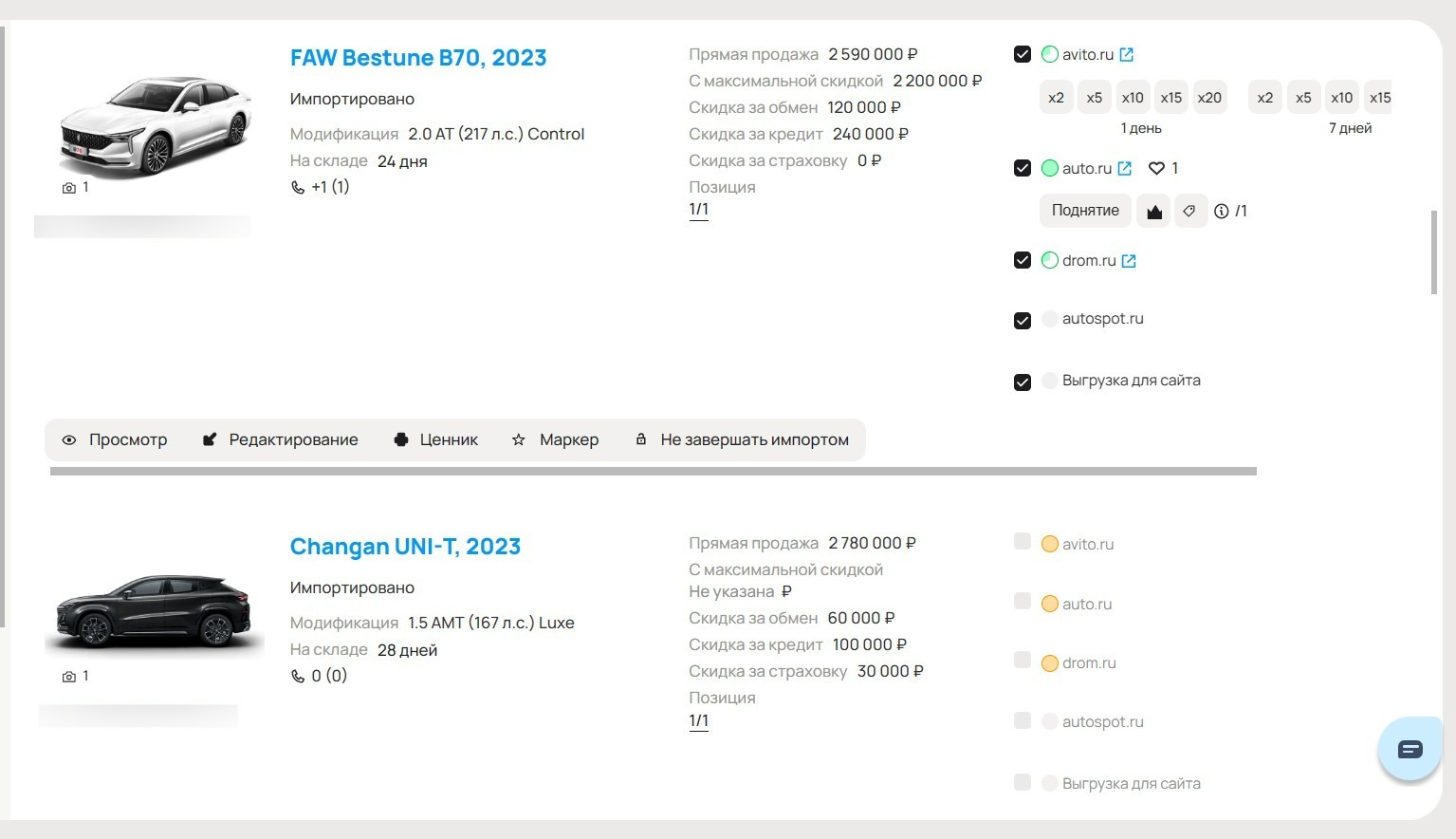Check drom.ru checkbox for Changan UNI-T

point(1023,660)
